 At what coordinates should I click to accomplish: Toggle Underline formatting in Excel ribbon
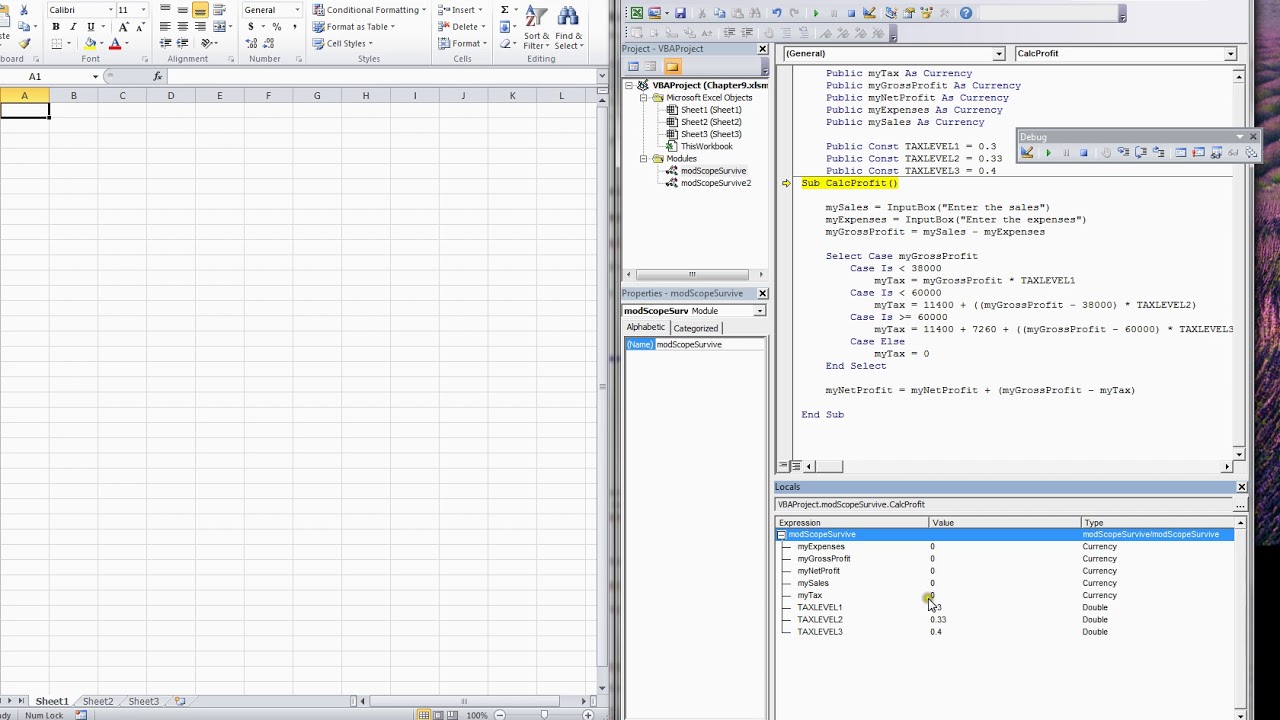click(91, 26)
